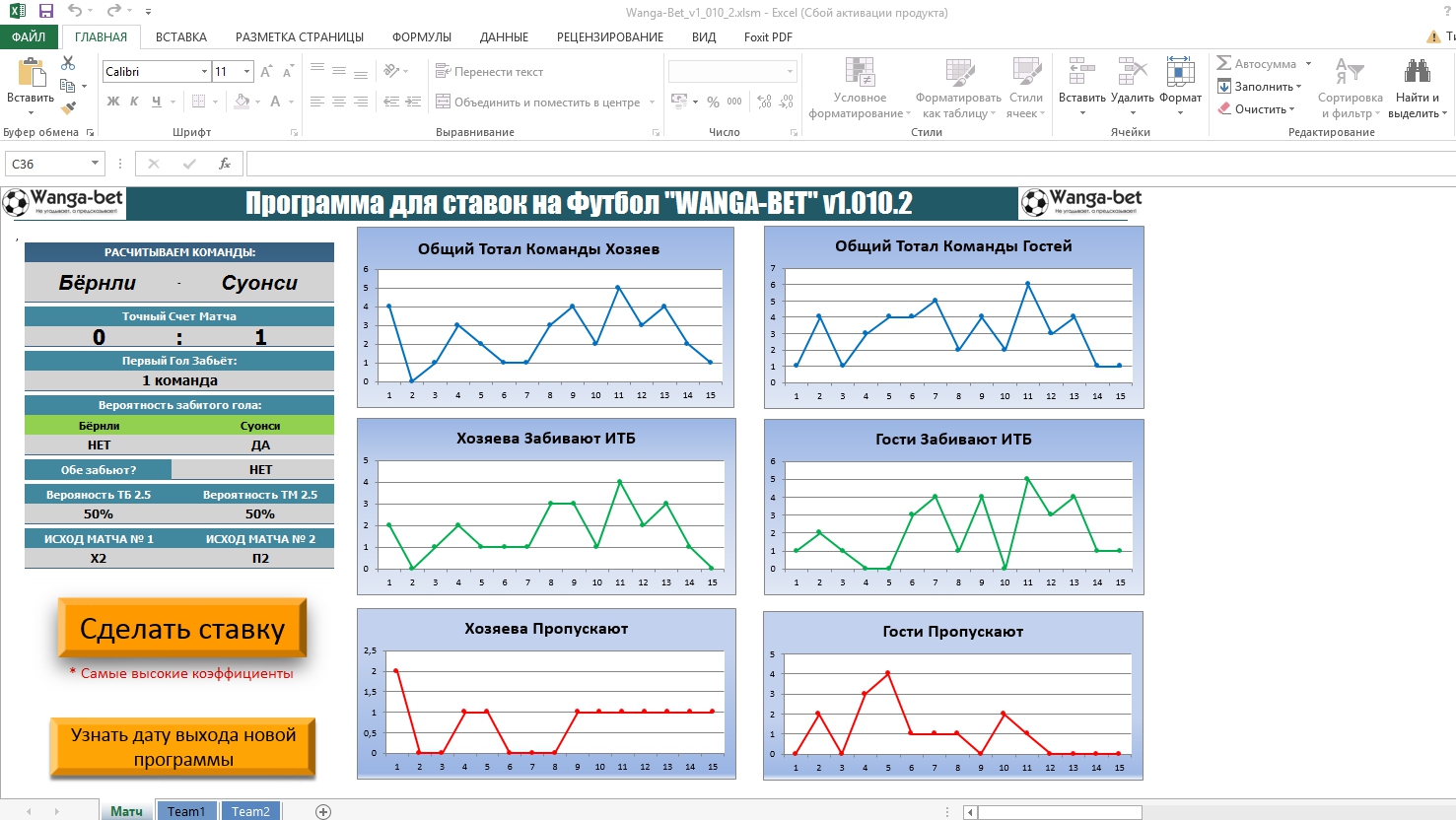Open the Team1 sheet tab
This screenshot has width=1456, height=820.
(x=186, y=811)
